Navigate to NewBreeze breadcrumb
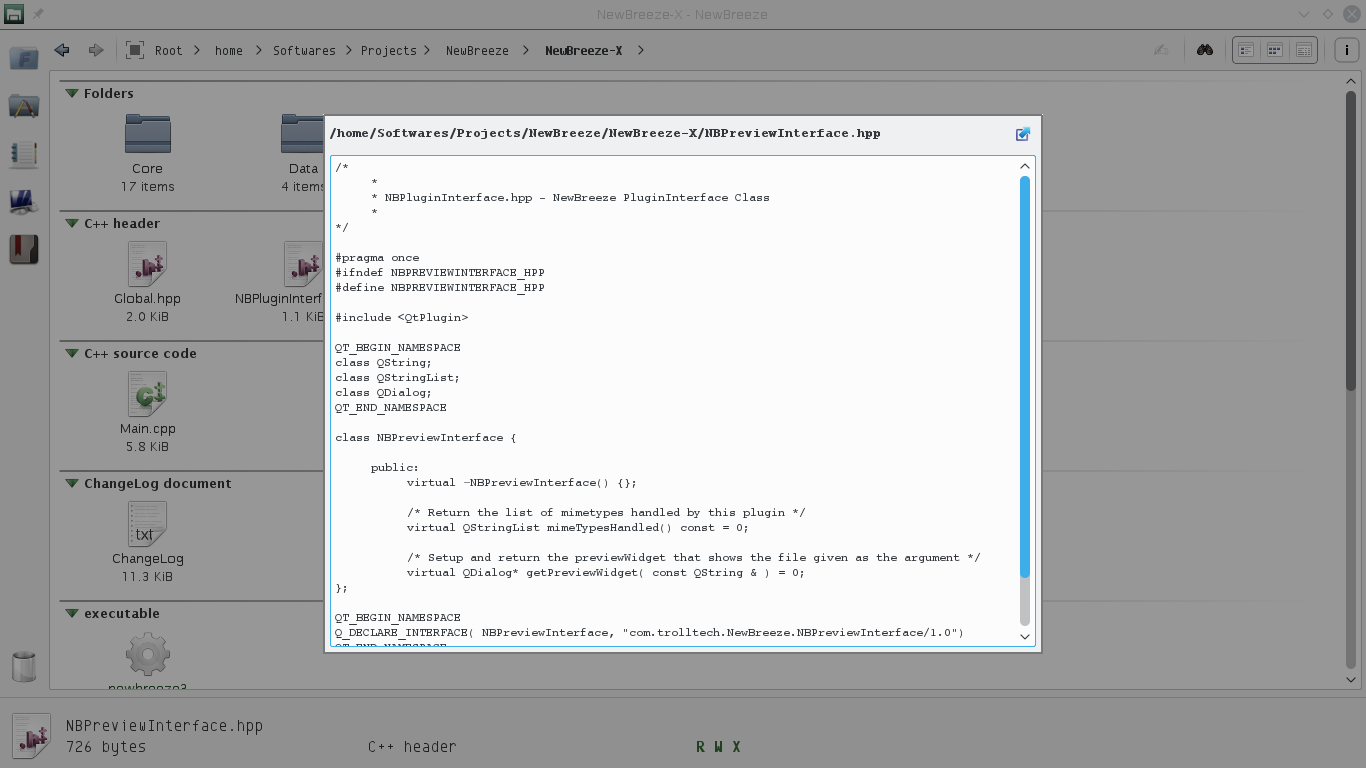 tap(477, 50)
